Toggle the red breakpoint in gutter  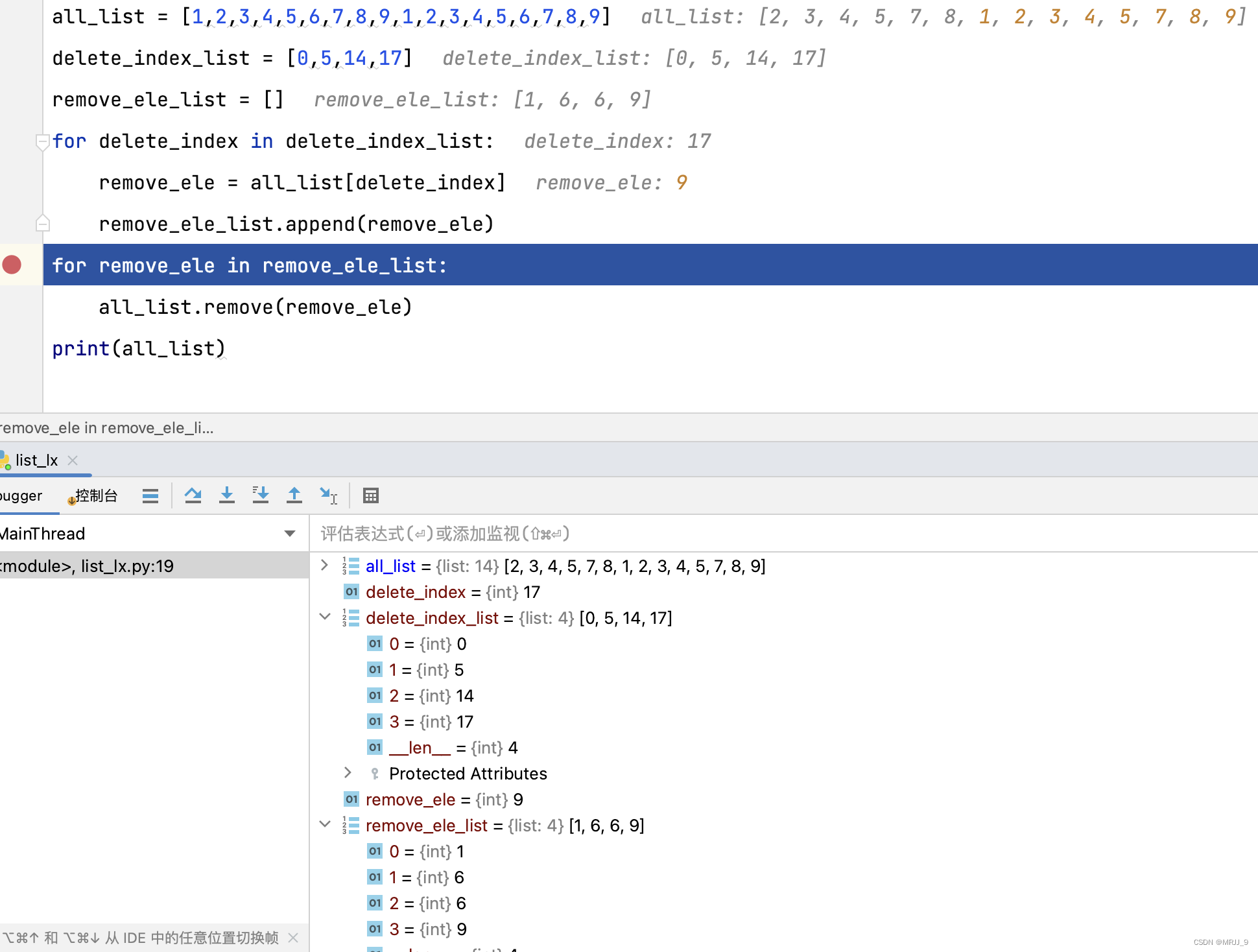coord(12,265)
